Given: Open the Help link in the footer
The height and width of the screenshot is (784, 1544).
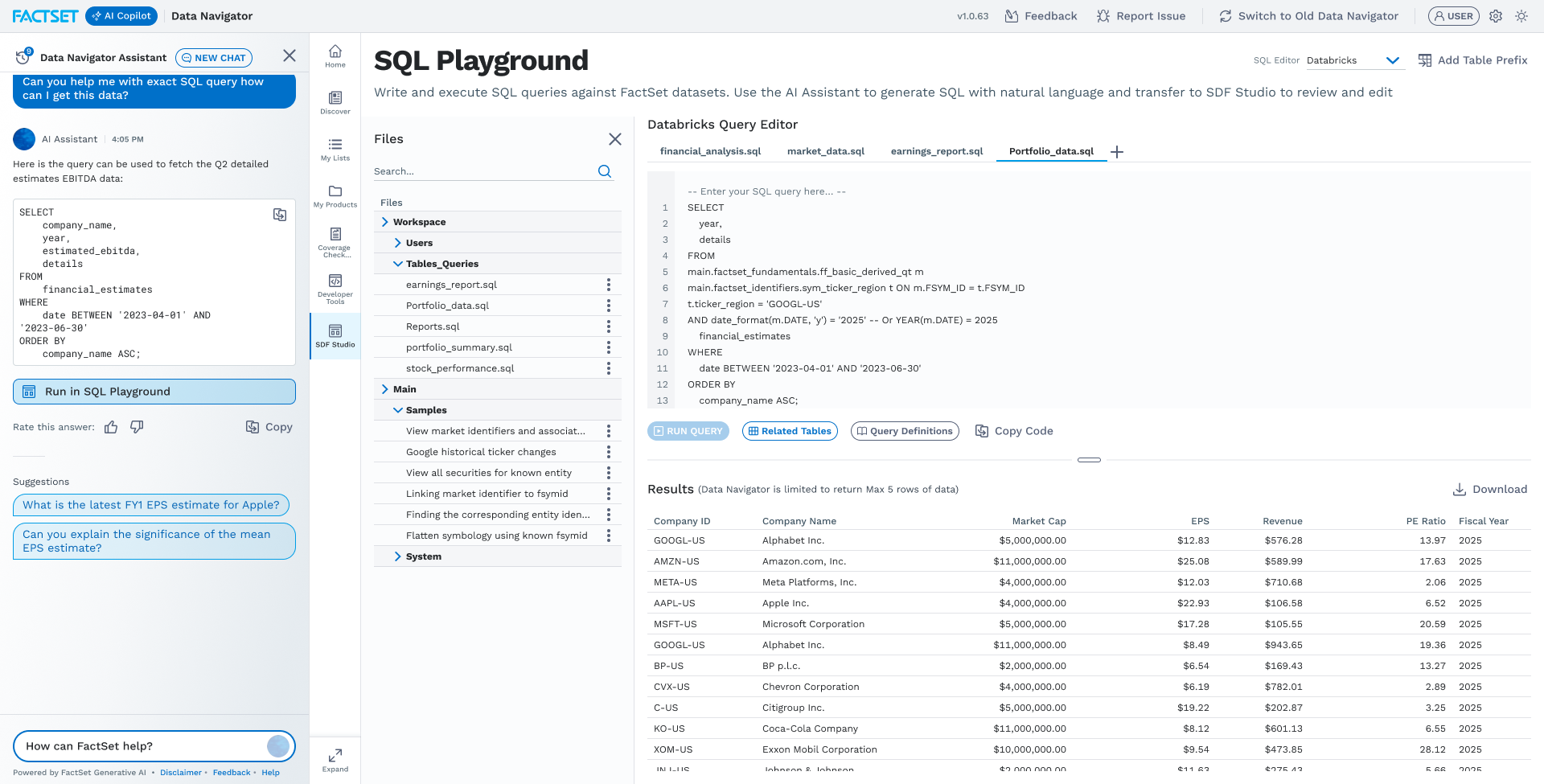Looking at the screenshot, I should pos(270,773).
